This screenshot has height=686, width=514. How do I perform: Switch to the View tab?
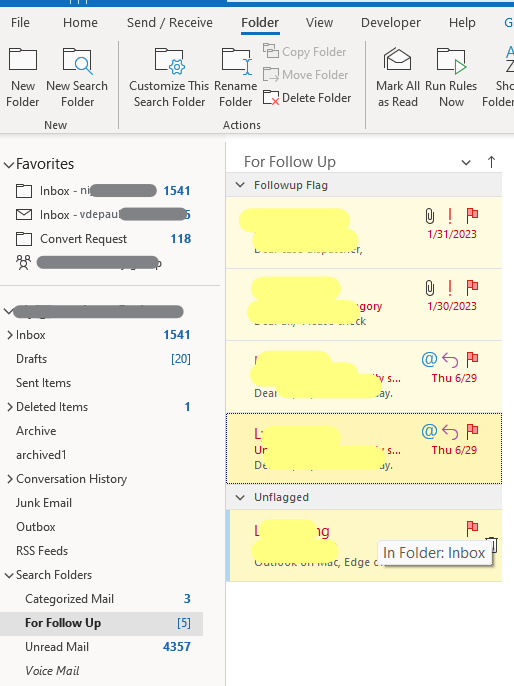319,22
